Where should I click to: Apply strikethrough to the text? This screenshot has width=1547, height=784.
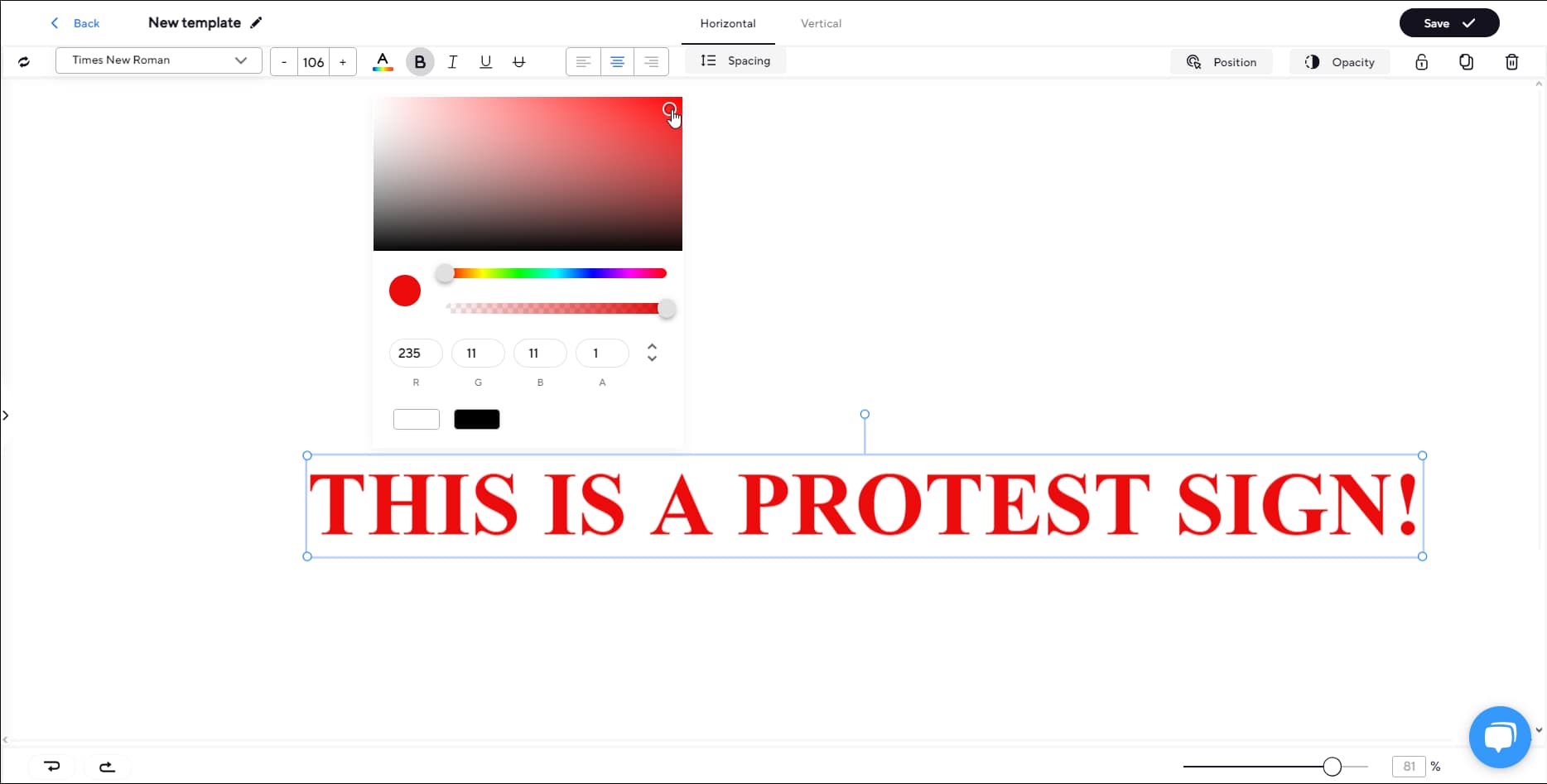click(x=518, y=61)
